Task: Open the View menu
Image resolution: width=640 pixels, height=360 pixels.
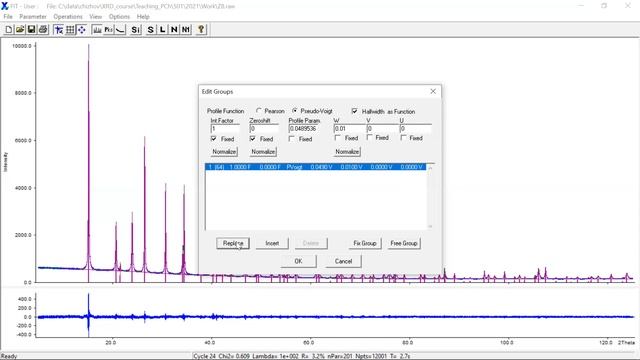Action: (96, 17)
